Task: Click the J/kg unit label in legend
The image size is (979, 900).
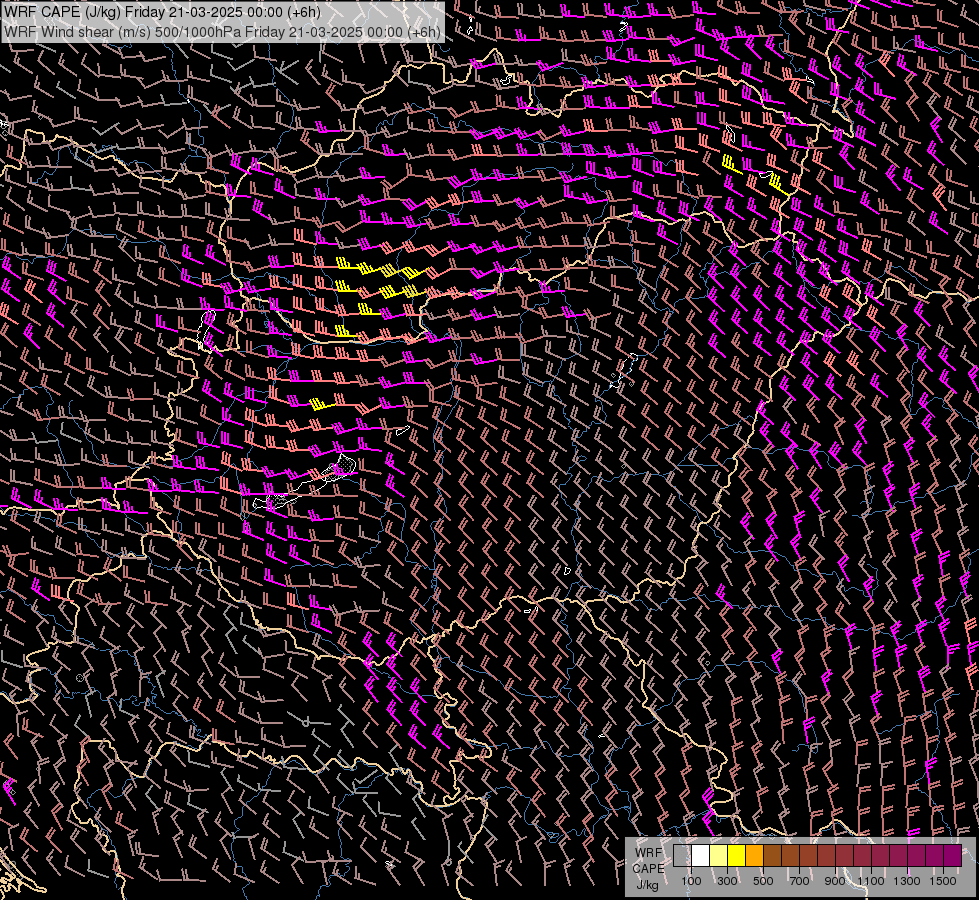Action: [x=647, y=885]
